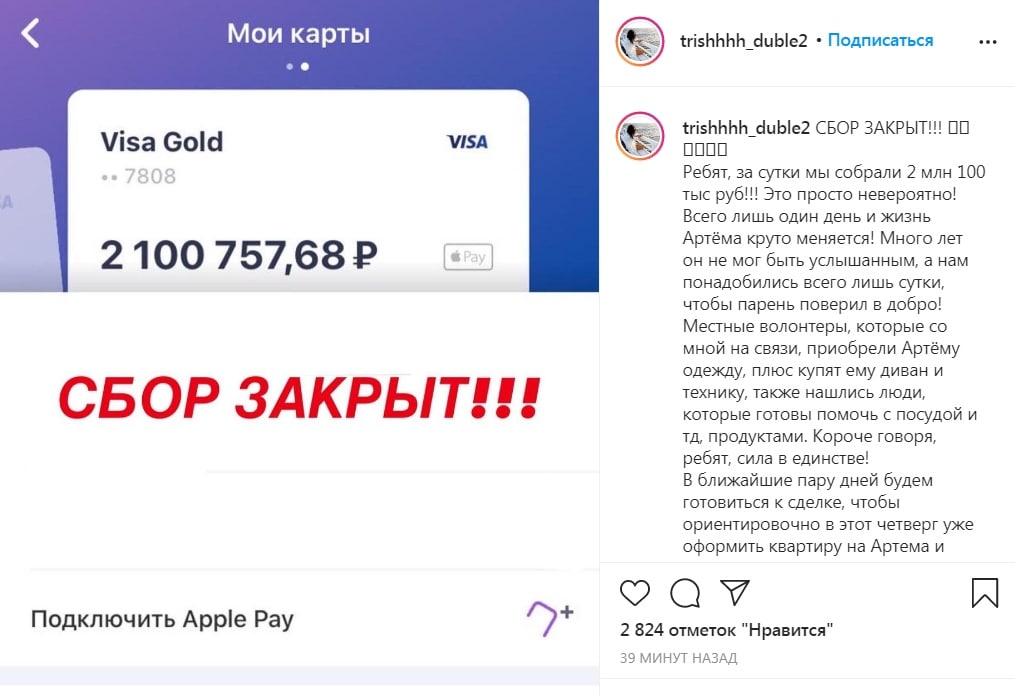The width and height of the screenshot is (1015, 696).
Task: Tap Подключить Apple Pay row
Action: tap(299, 619)
